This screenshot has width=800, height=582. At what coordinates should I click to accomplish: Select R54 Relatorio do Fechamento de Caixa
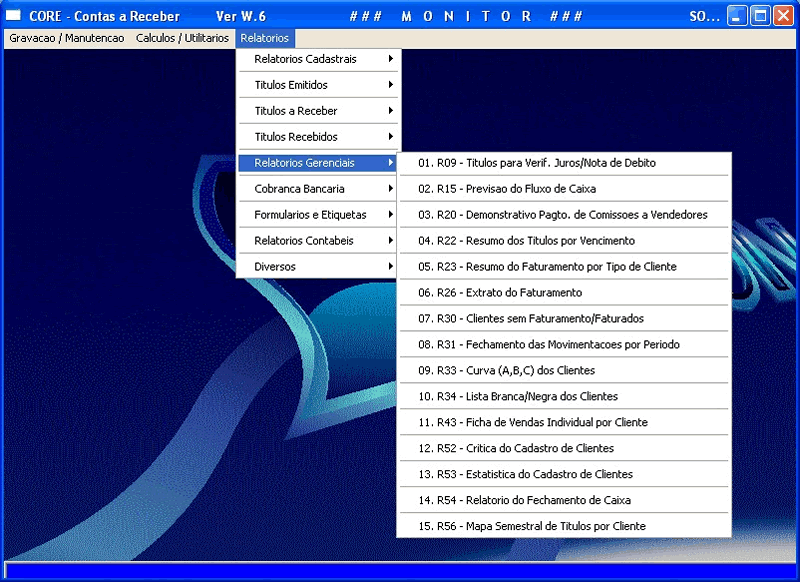pos(564,501)
